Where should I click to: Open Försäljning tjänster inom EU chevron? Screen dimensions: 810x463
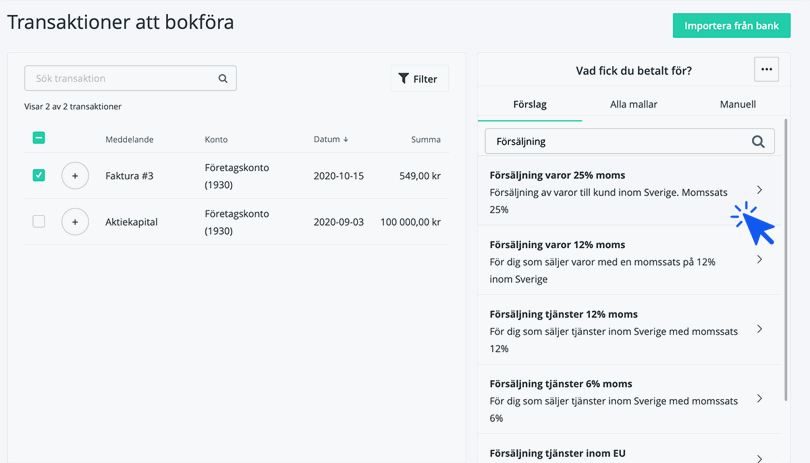[x=759, y=458]
